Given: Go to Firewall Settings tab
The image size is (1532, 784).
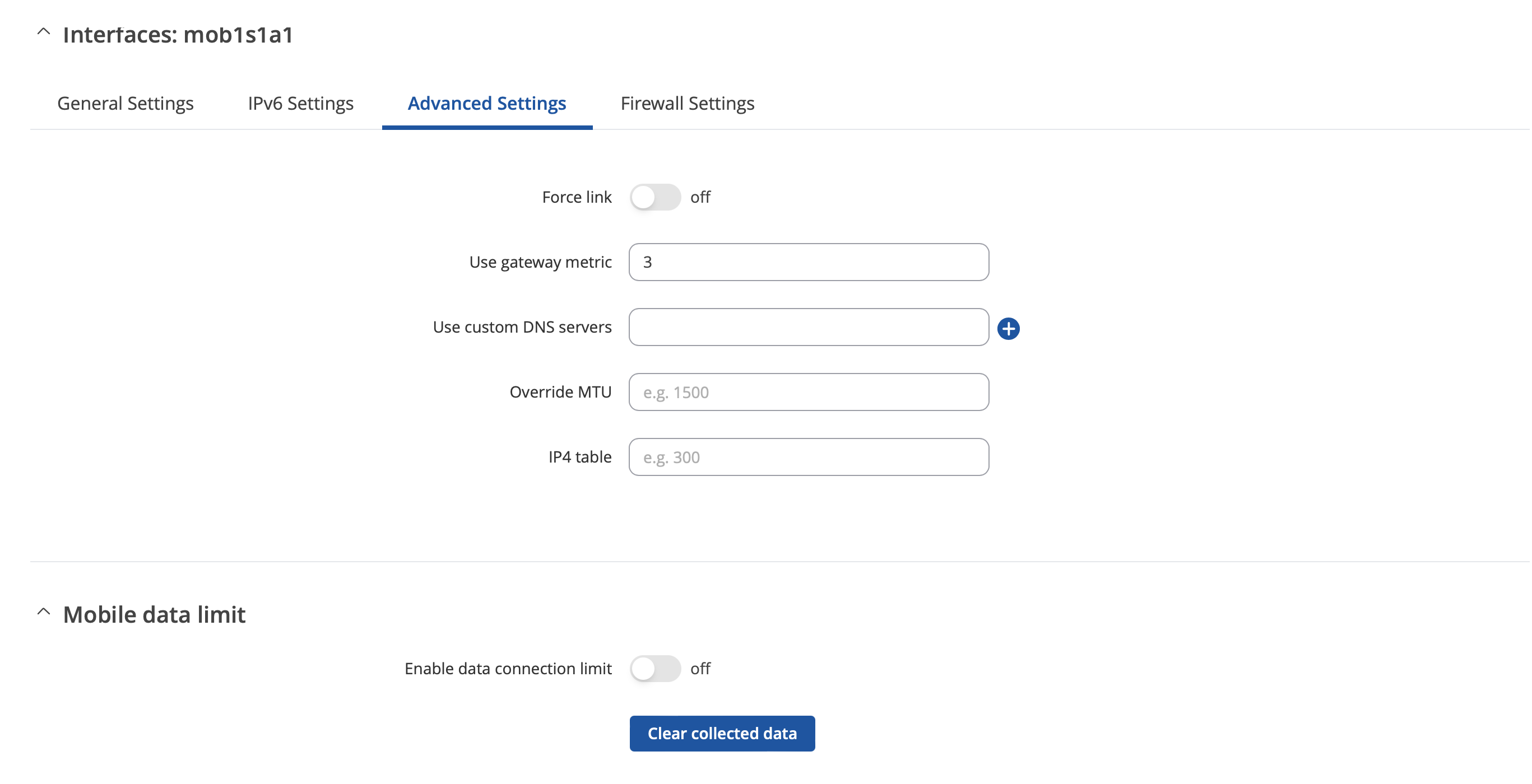Looking at the screenshot, I should 688,104.
